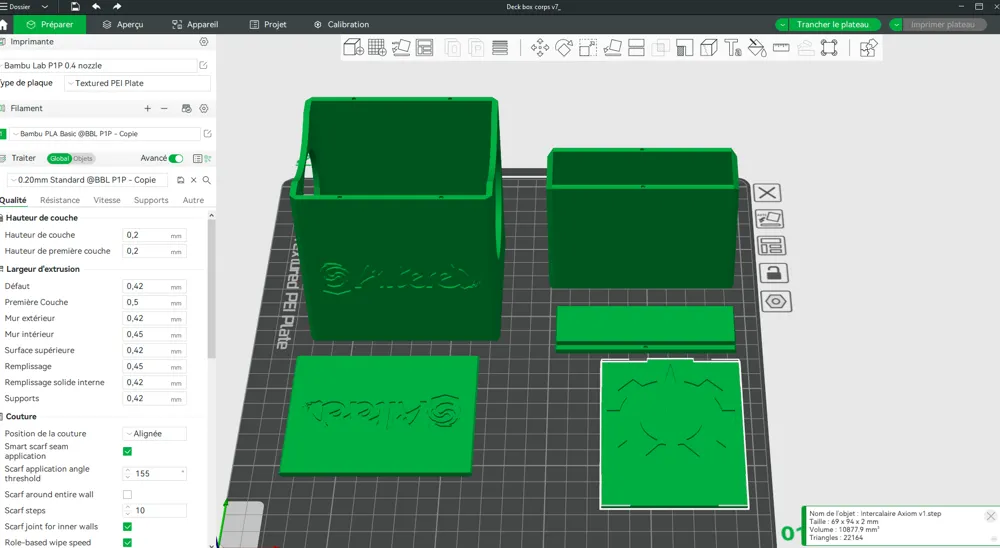
Task: Open the Imprimer plateau arrow dropdown
Action: tap(896, 24)
